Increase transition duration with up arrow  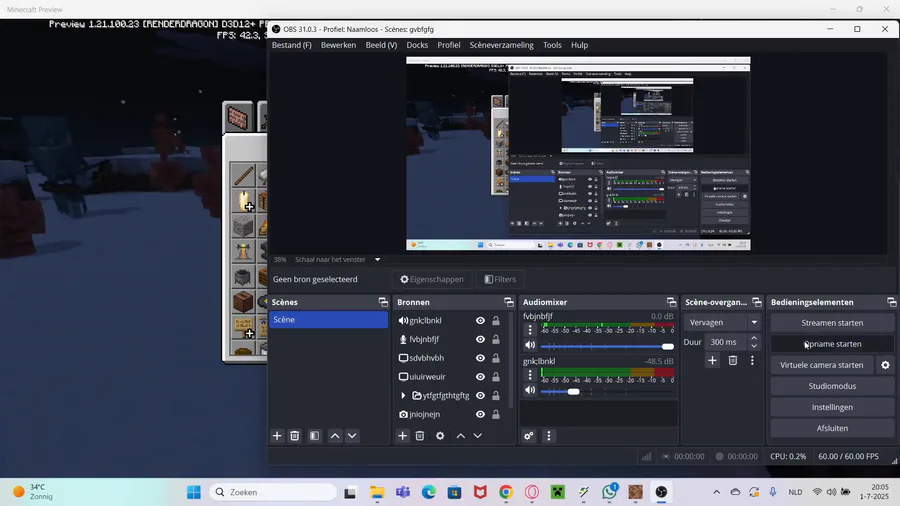coord(754,338)
